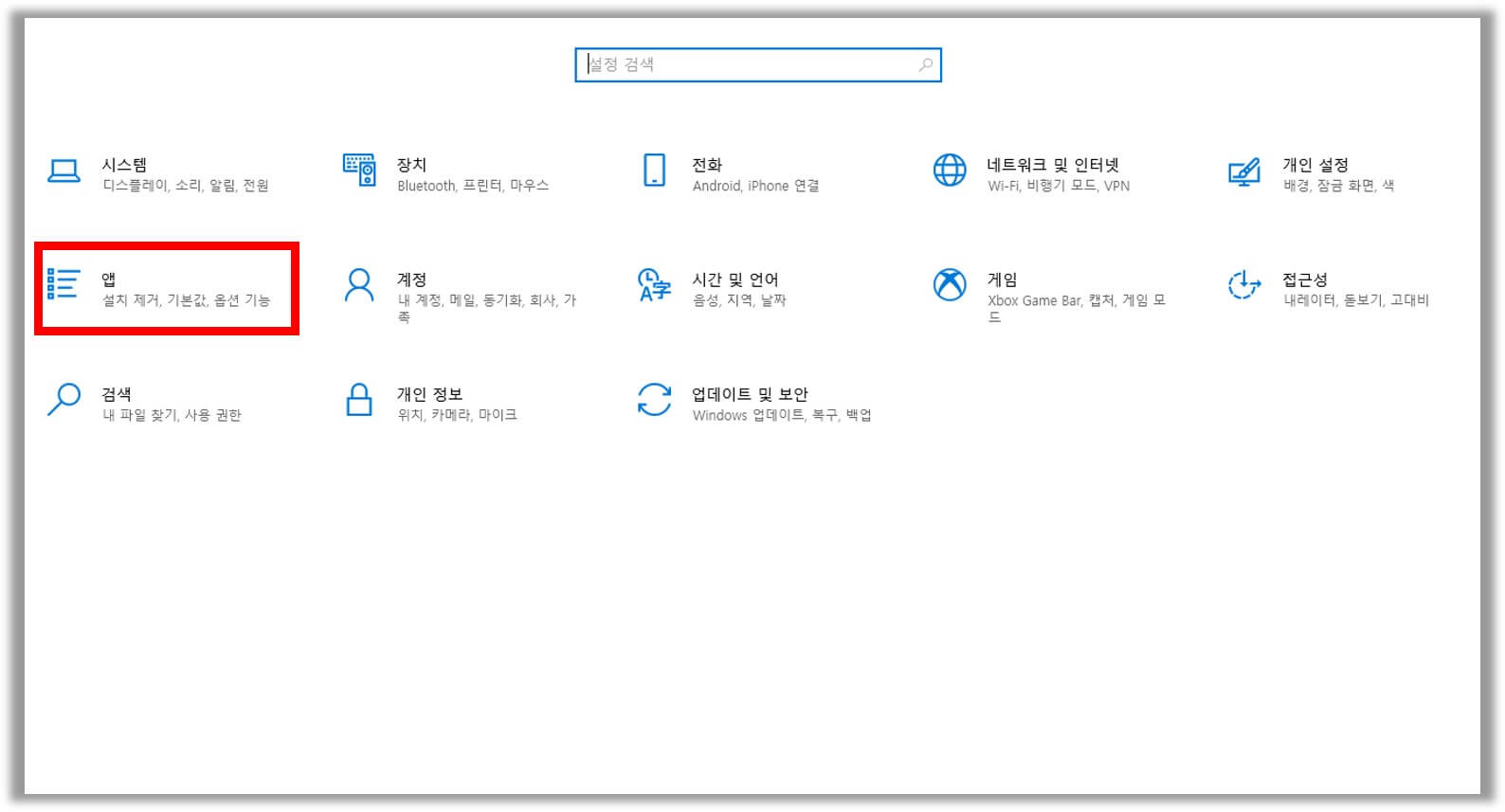Open 업데이트 및 보안 title
This screenshot has height=812, width=1505.
coord(750,394)
